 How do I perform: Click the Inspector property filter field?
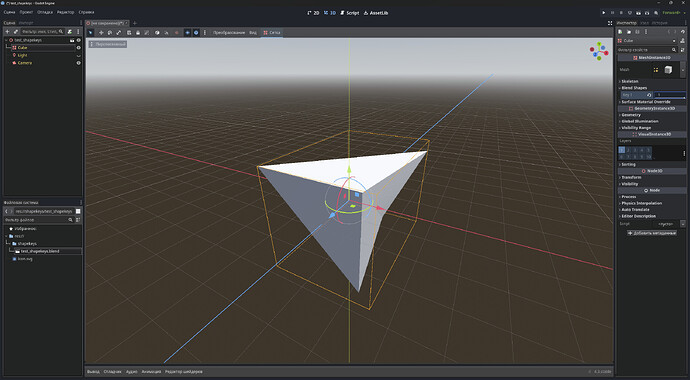coord(647,50)
